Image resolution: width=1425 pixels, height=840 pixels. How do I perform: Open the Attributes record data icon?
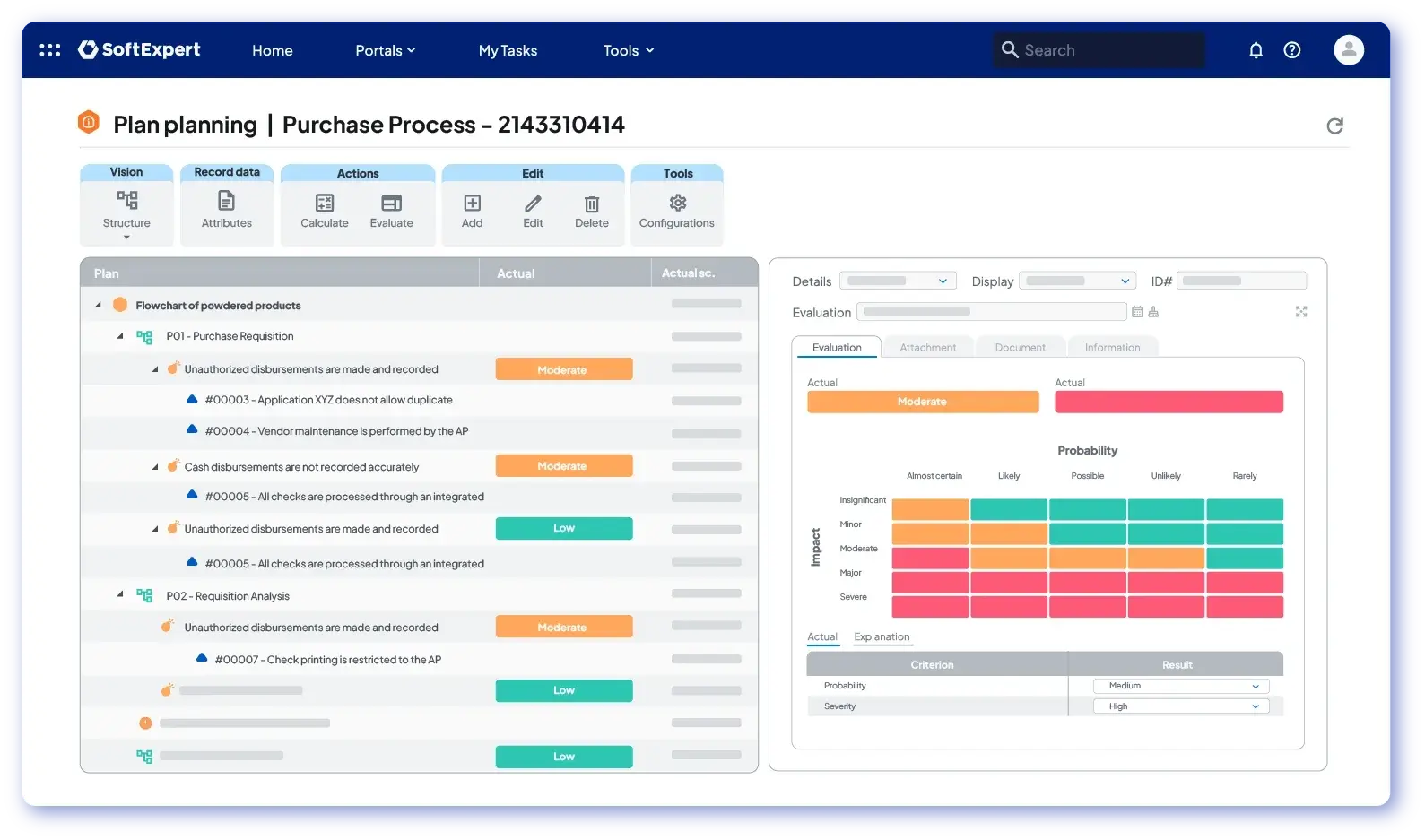(x=227, y=203)
